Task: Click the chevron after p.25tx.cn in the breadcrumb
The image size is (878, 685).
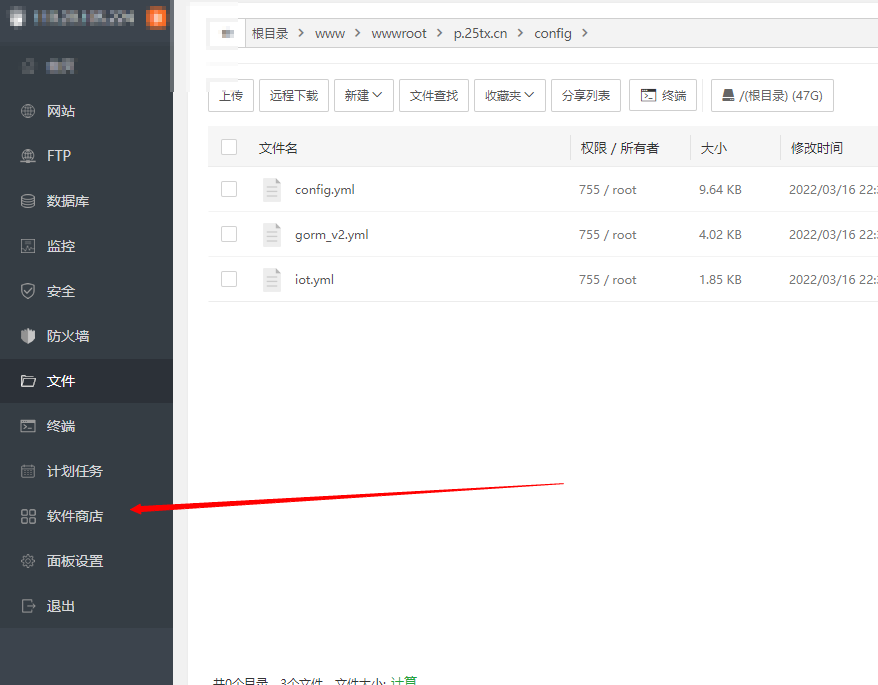Action: 521,34
